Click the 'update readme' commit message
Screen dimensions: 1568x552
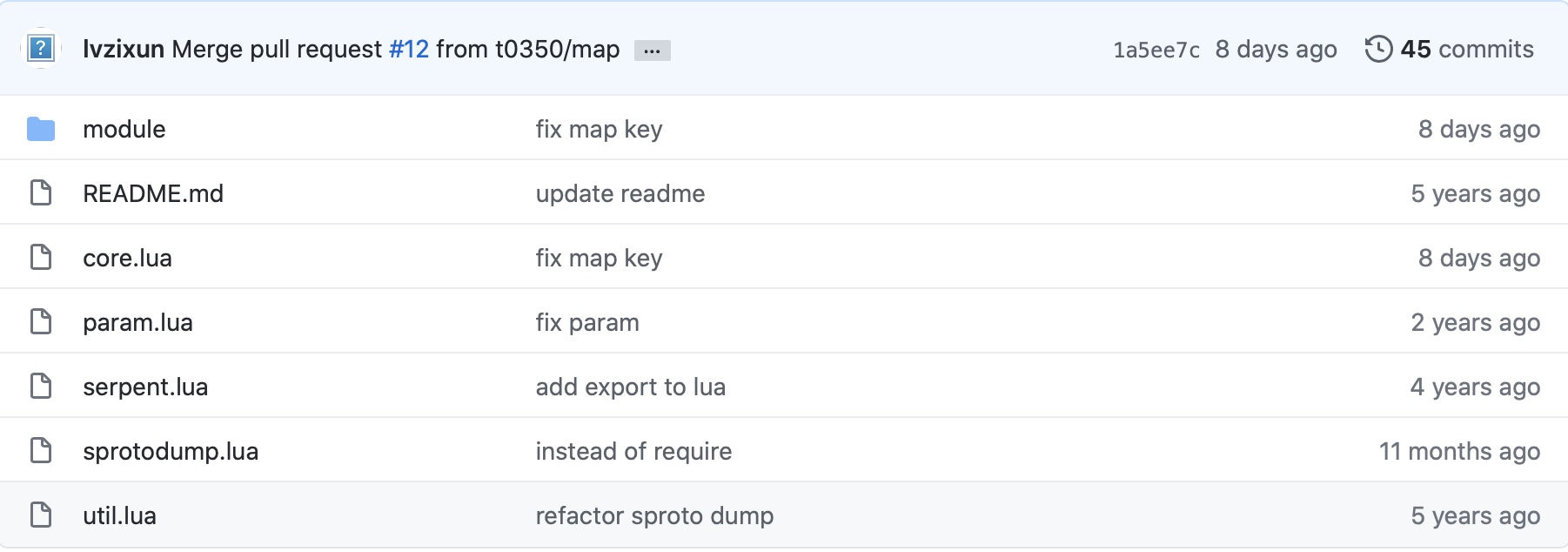pos(620,193)
